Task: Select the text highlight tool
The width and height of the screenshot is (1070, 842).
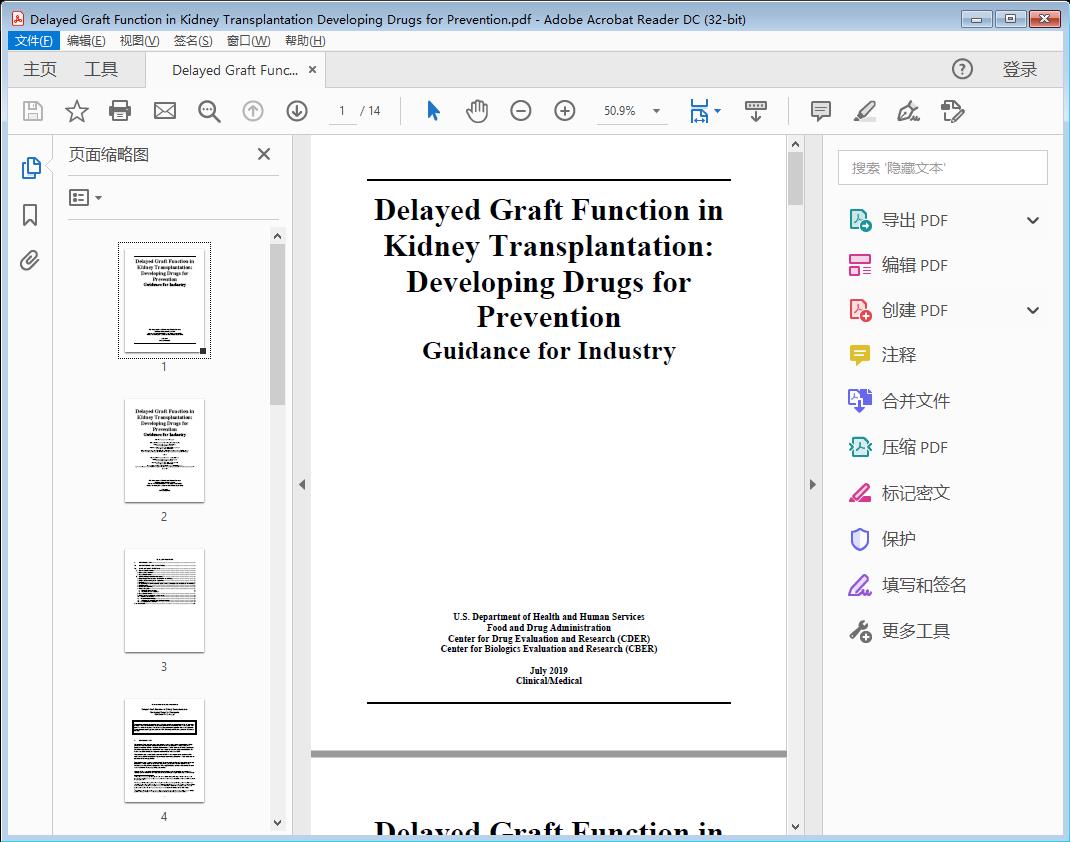Action: click(863, 111)
